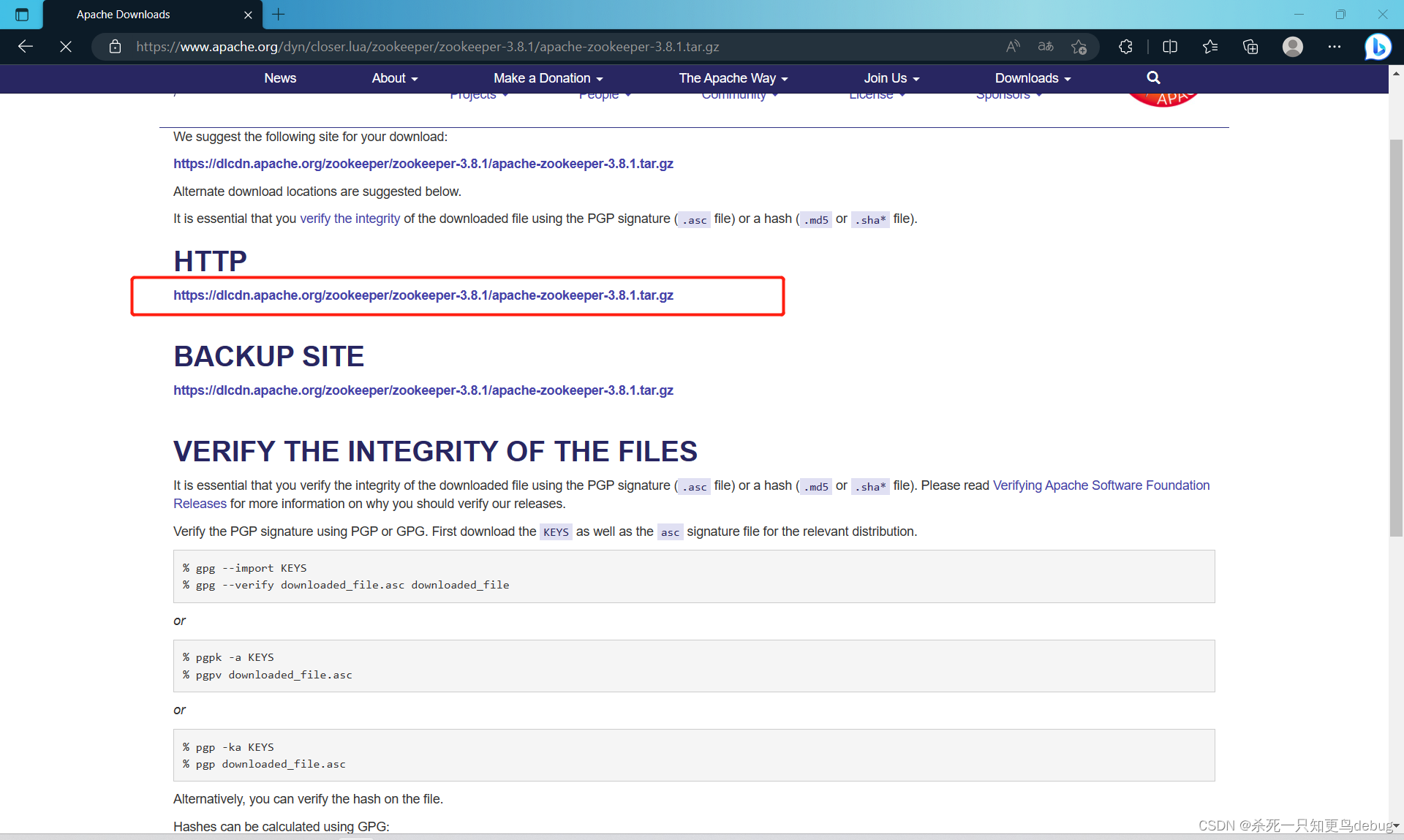Click verify the integrity hyperlink
Viewport: 1404px width, 840px height.
point(349,219)
